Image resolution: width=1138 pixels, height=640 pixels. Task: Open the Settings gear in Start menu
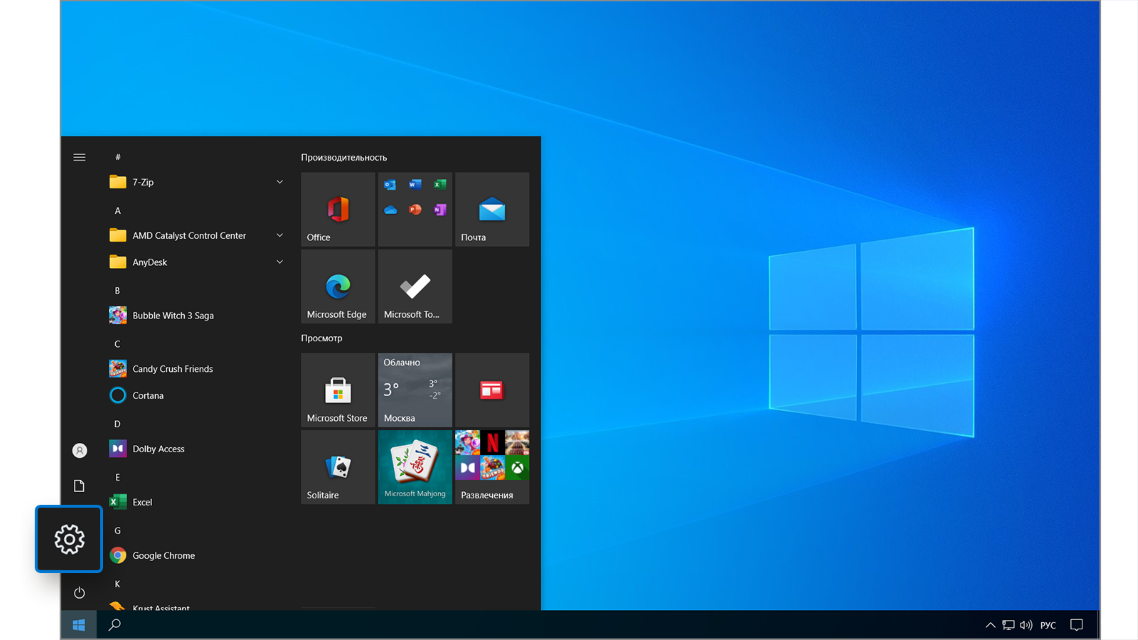click(69, 539)
